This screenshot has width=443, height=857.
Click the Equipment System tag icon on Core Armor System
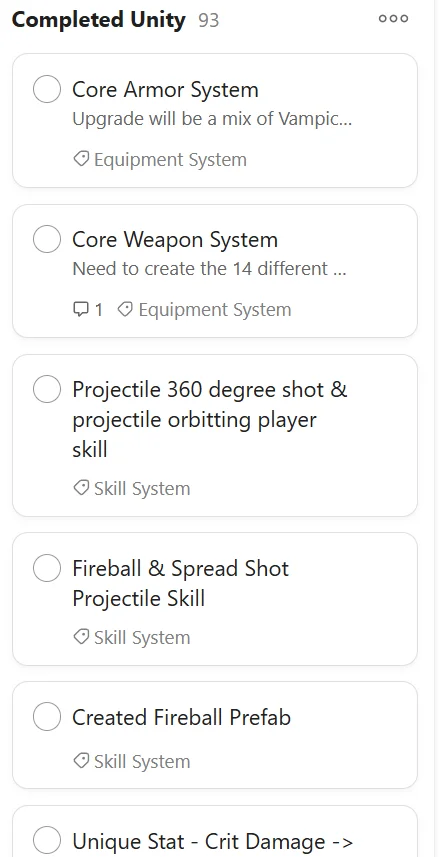click(81, 160)
